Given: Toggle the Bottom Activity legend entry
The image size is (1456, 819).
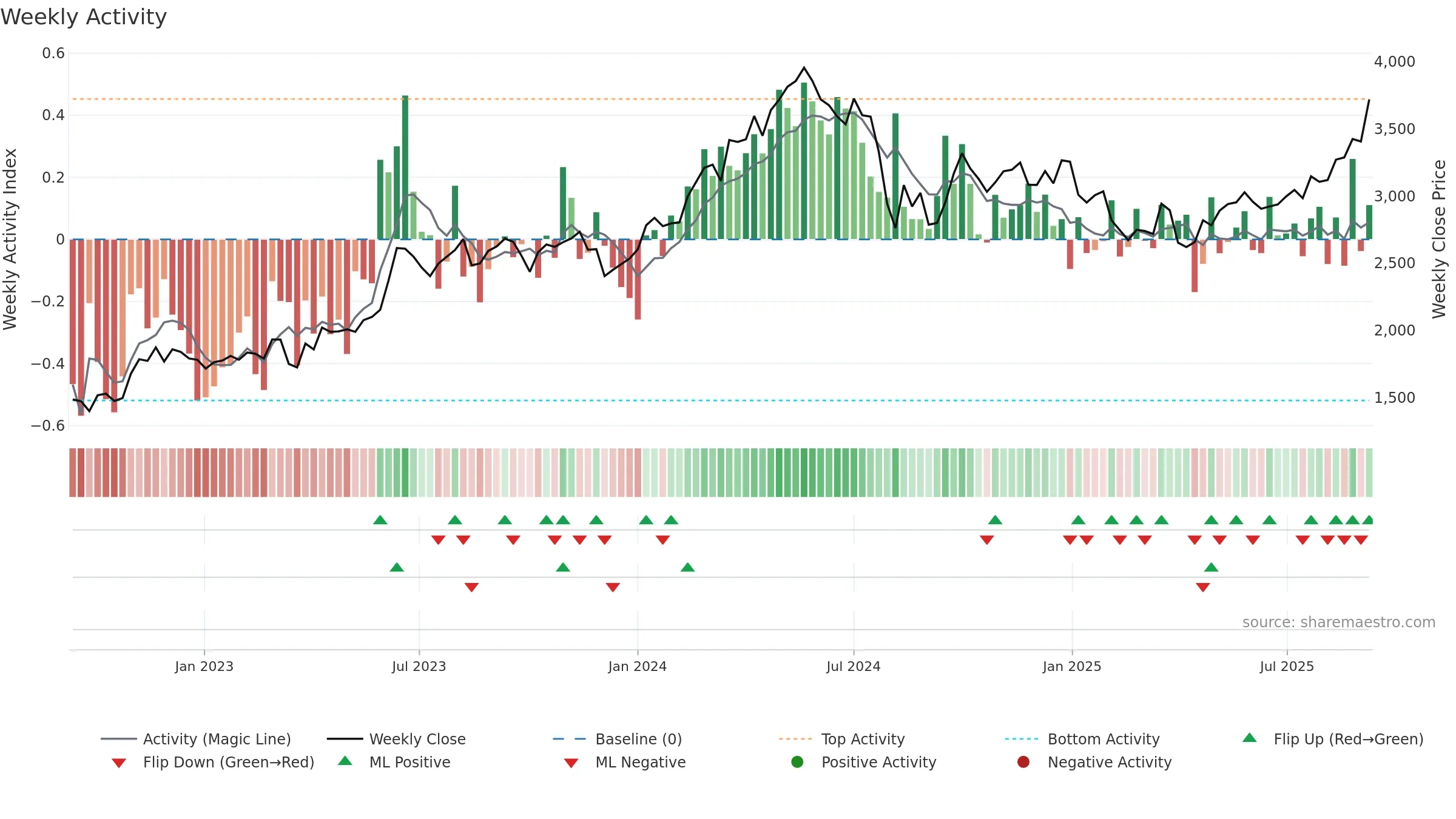Looking at the screenshot, I should point(1082,739).
